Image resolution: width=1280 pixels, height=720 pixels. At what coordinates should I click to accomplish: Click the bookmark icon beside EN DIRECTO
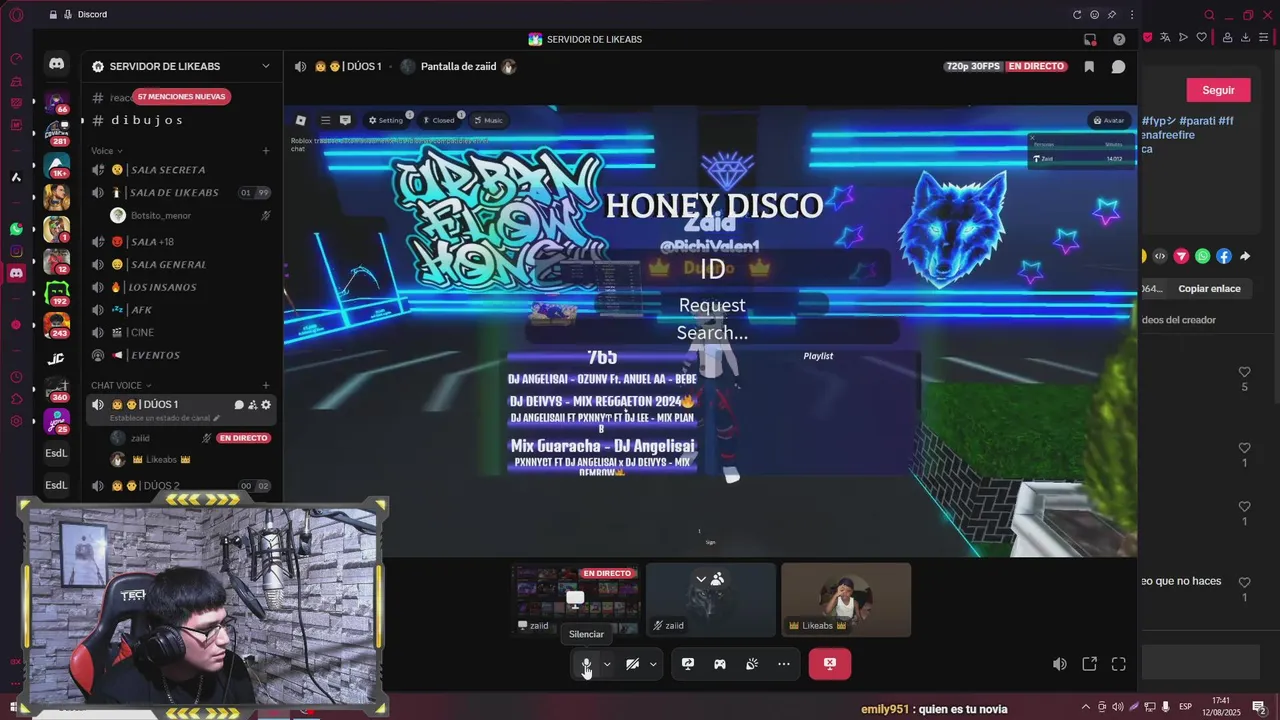(x=1089, y=66)
